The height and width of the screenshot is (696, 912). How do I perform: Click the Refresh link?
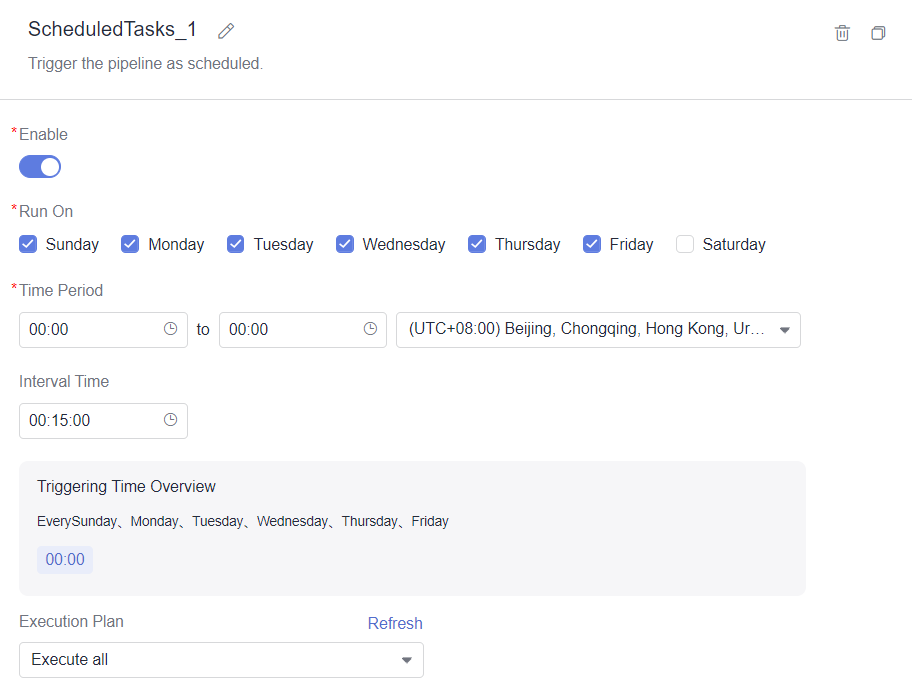pos(395,623)
